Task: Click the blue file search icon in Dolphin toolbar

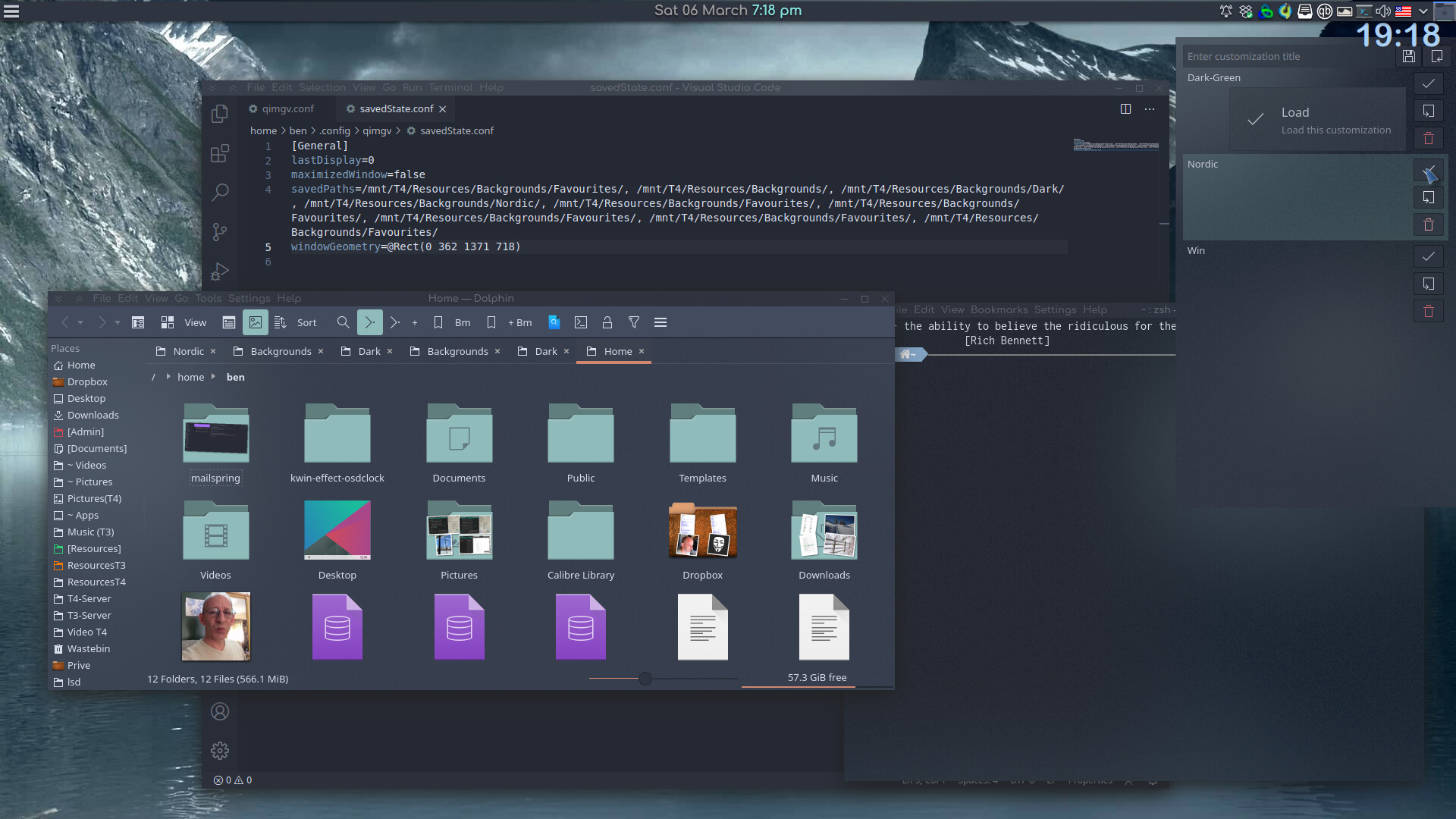Action: [554, 322]
